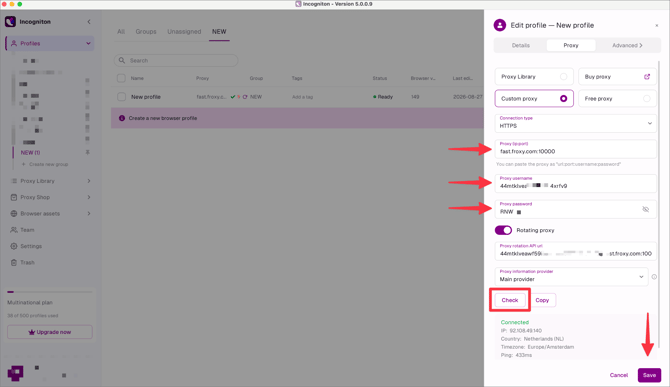Image resolution: width=670 pixels, height=387 pixels.
Task: Show the proxy password with the eye icon
Action: (646, 209)
